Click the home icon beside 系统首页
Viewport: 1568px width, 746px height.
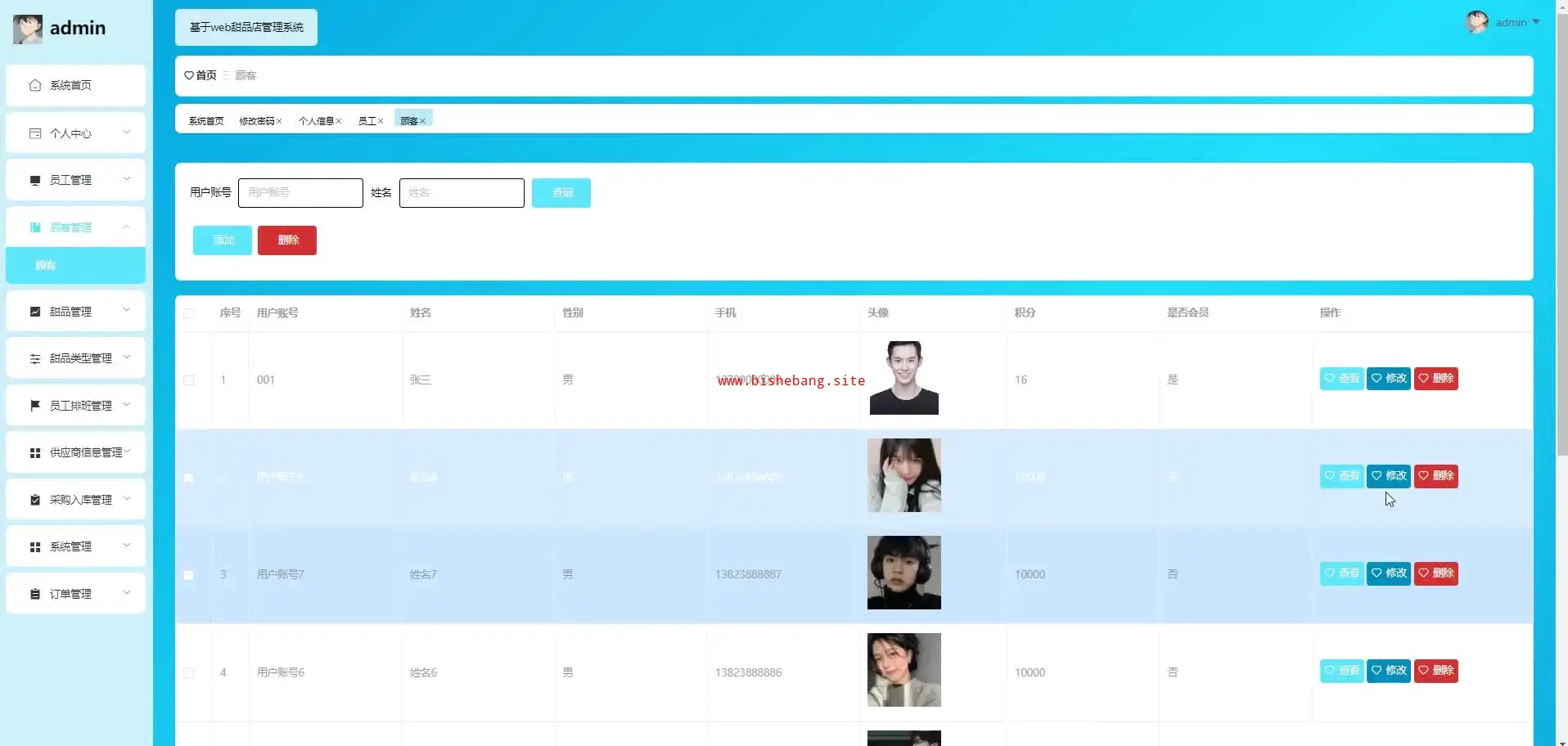tap(34, 85)
